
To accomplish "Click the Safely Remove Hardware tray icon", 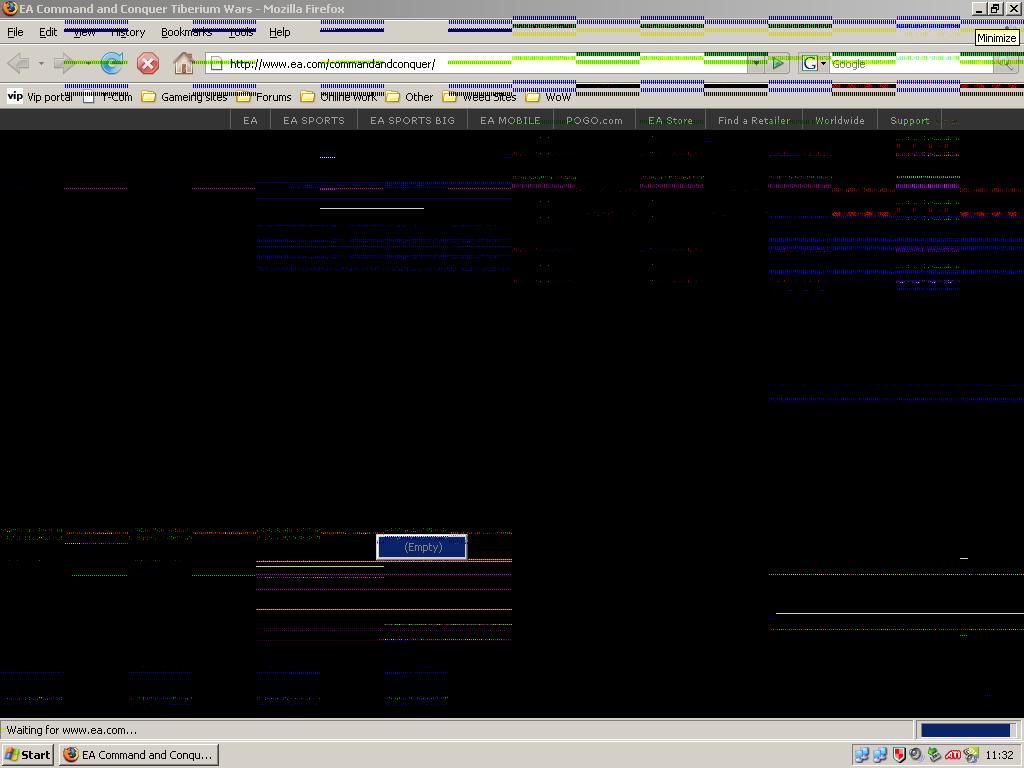I will tap(934, 755).
